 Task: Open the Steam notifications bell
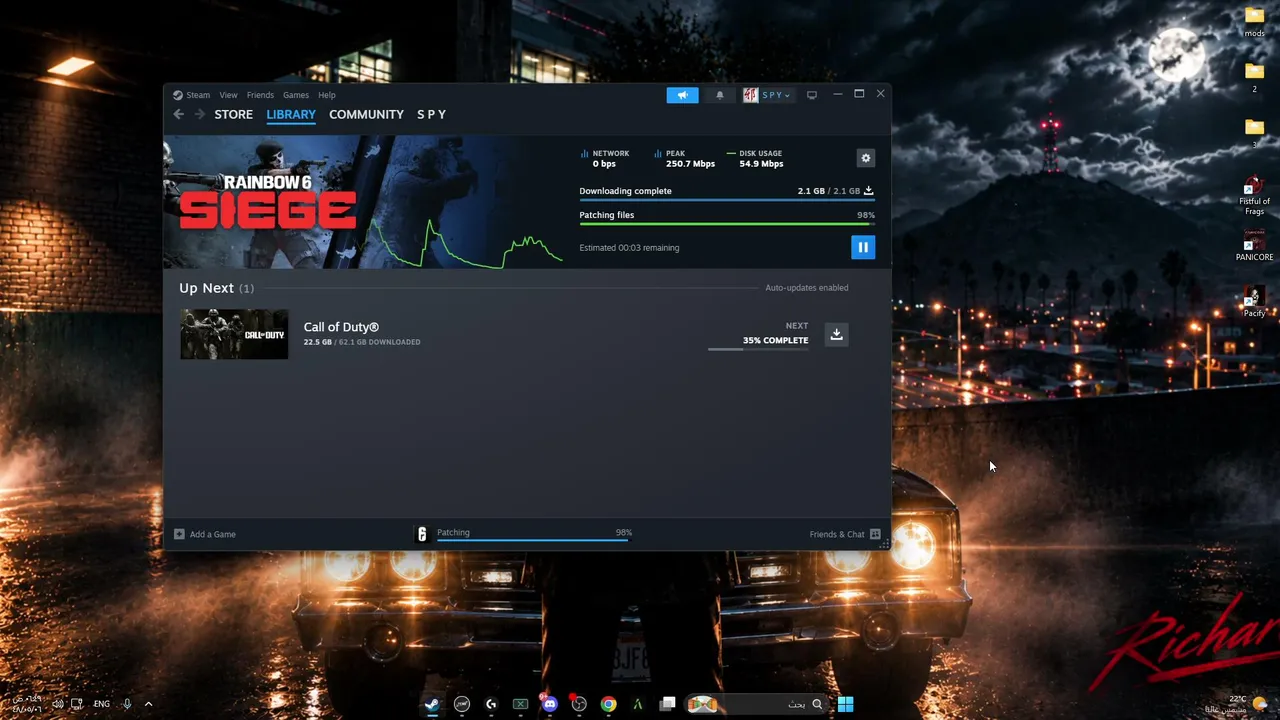719,95
